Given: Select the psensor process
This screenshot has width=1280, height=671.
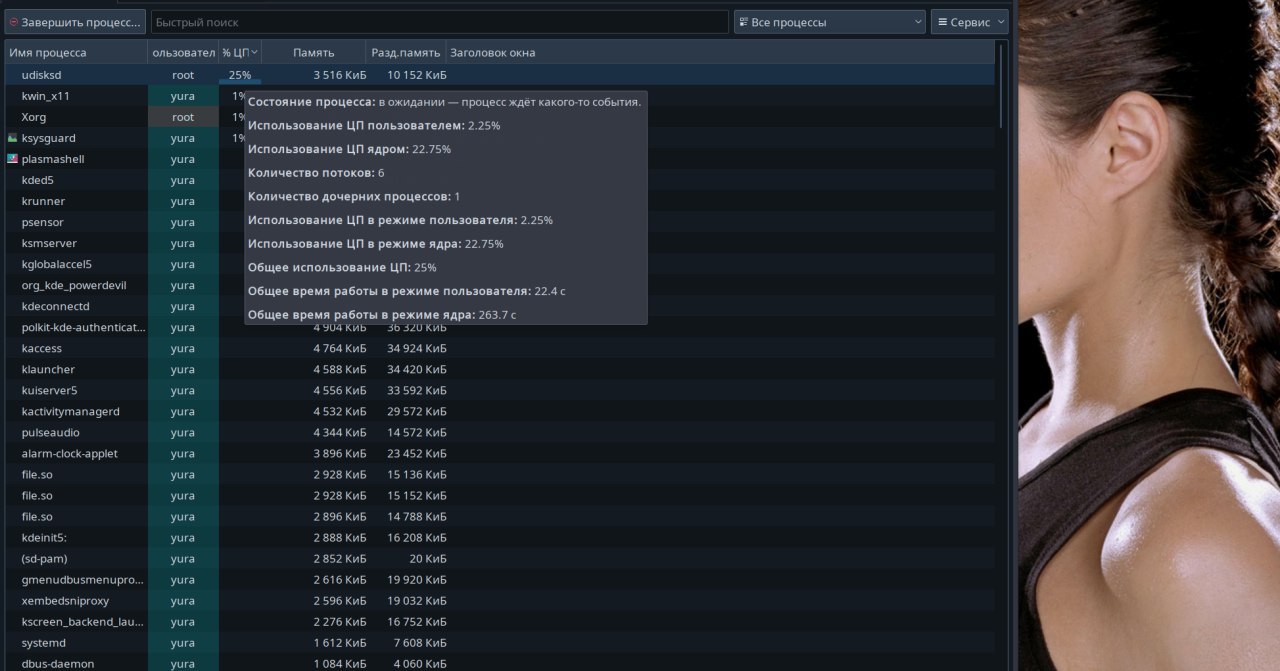Looking at the screenshot, I should (42, 222).
